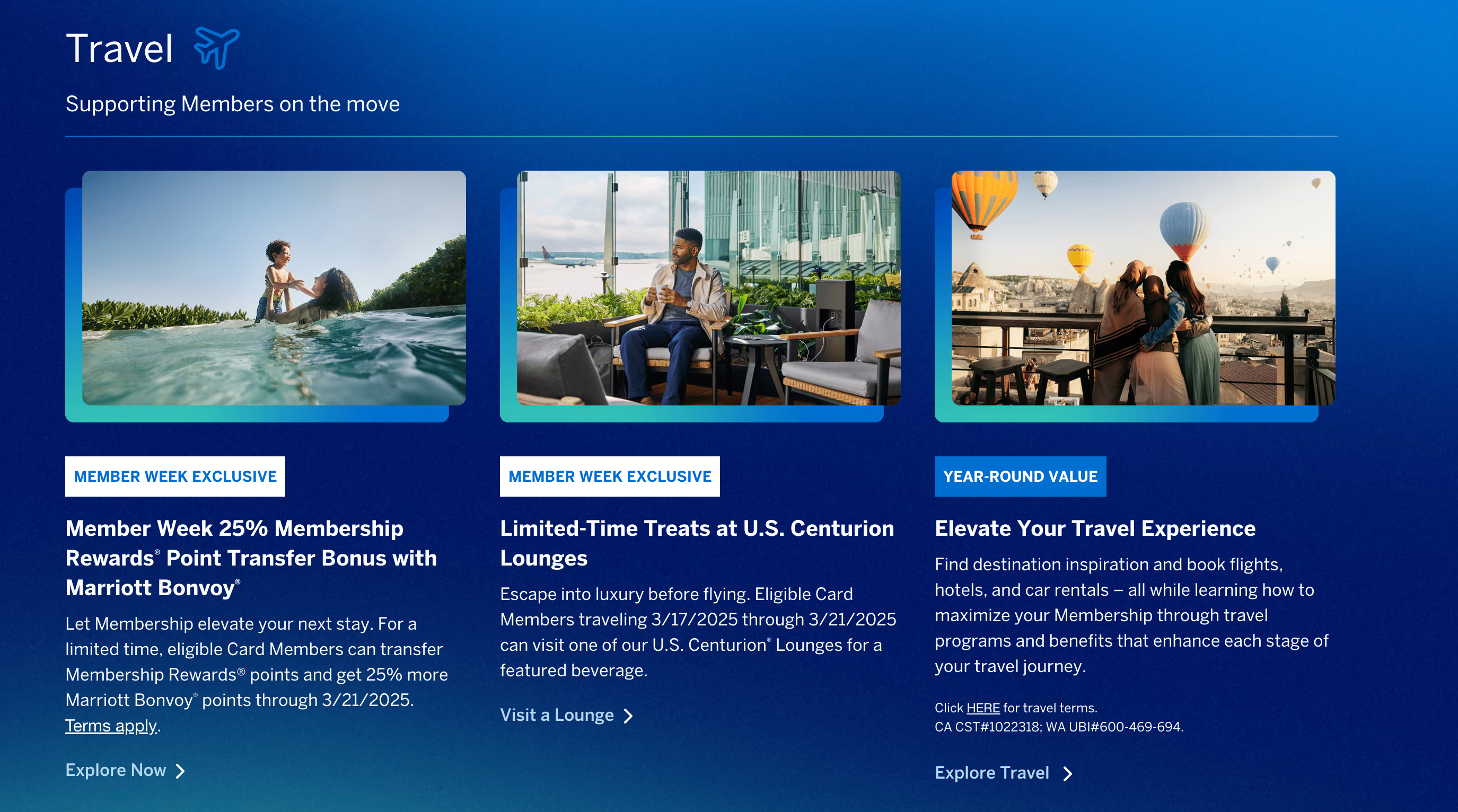Open the Terms apply link

(111, 726)
